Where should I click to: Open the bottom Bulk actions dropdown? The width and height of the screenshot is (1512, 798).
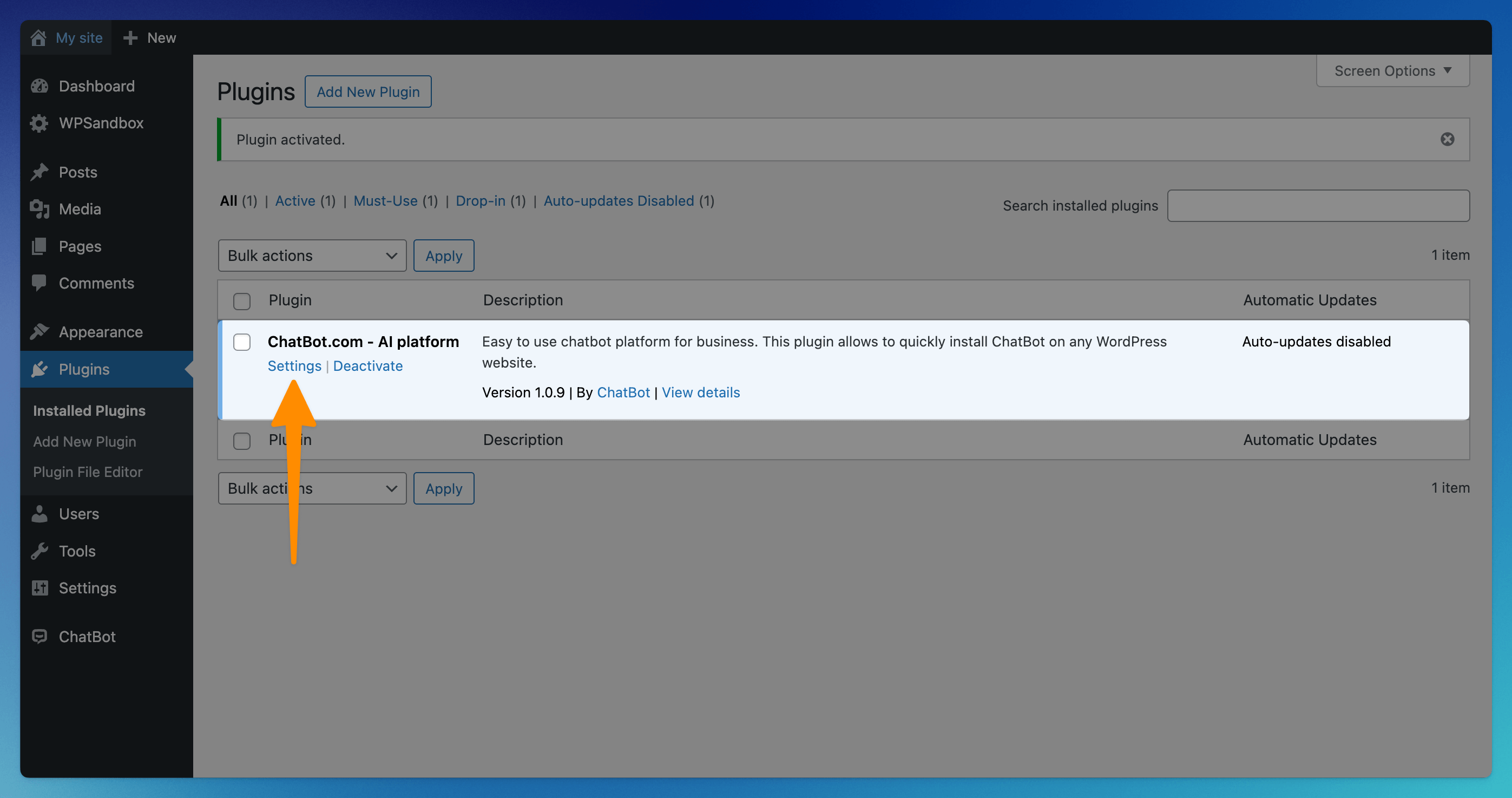(x=312, y=488)
